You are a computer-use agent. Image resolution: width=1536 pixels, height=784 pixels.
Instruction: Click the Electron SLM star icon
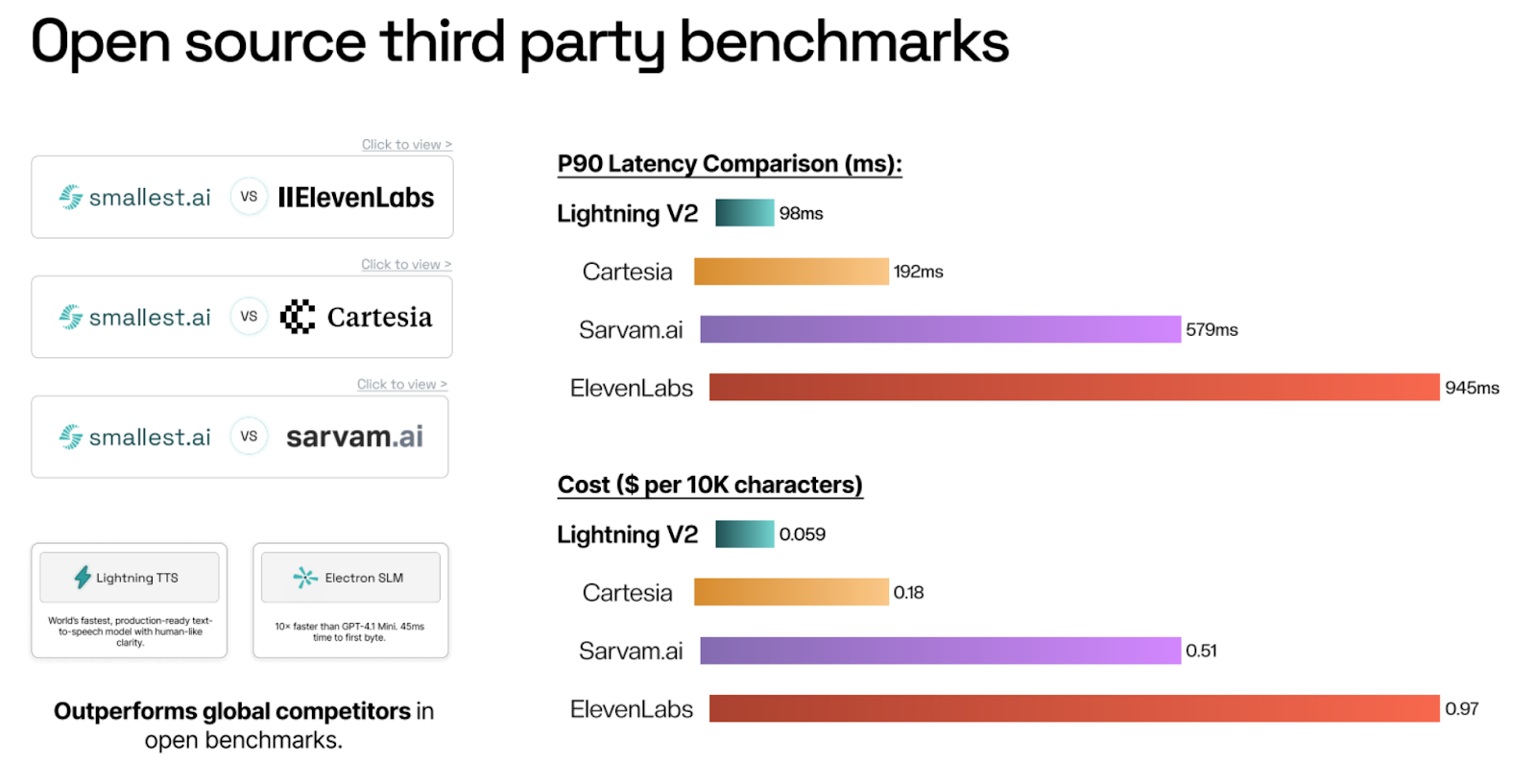point(305,578)
